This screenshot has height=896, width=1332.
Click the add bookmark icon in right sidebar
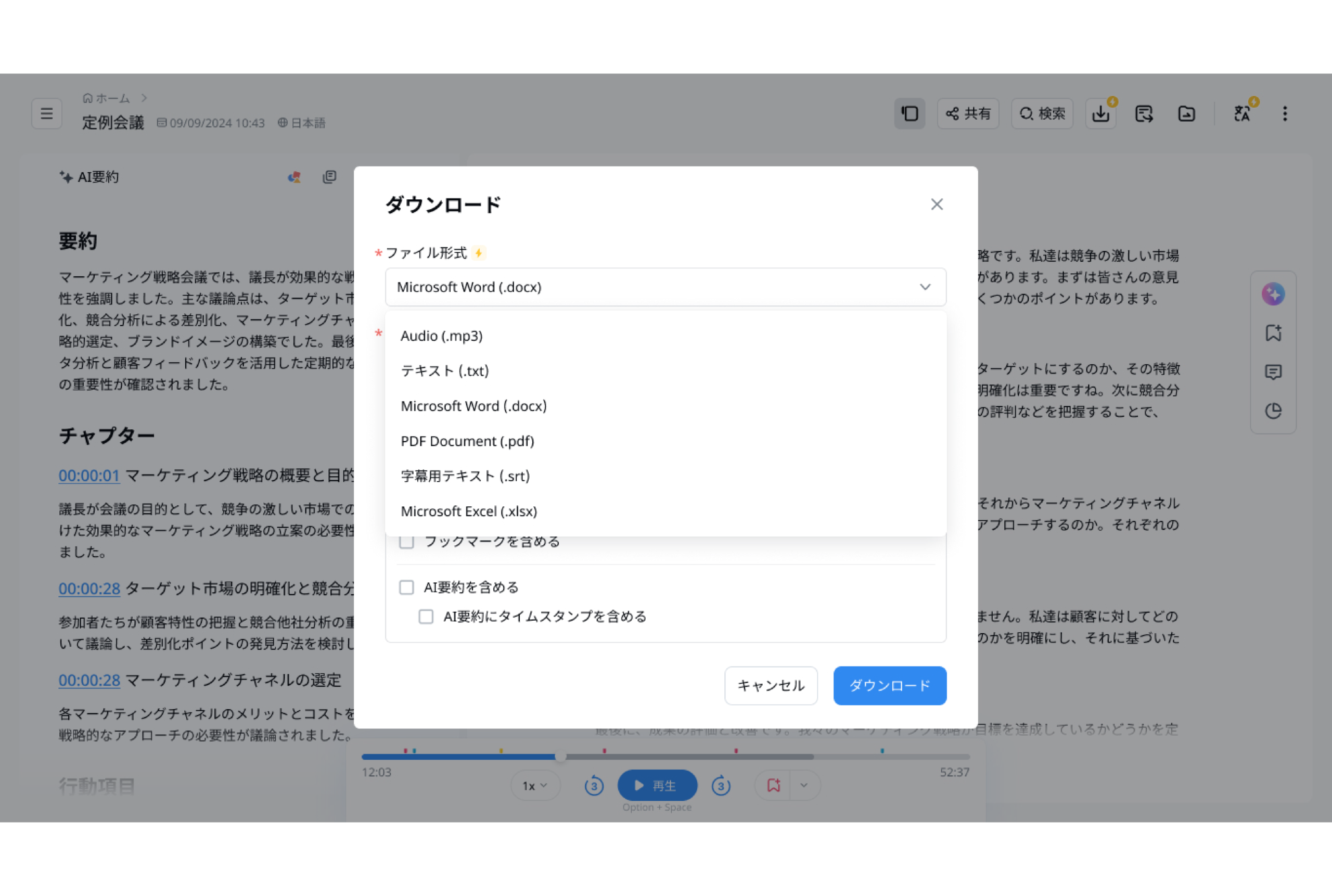click(1273, 333)
